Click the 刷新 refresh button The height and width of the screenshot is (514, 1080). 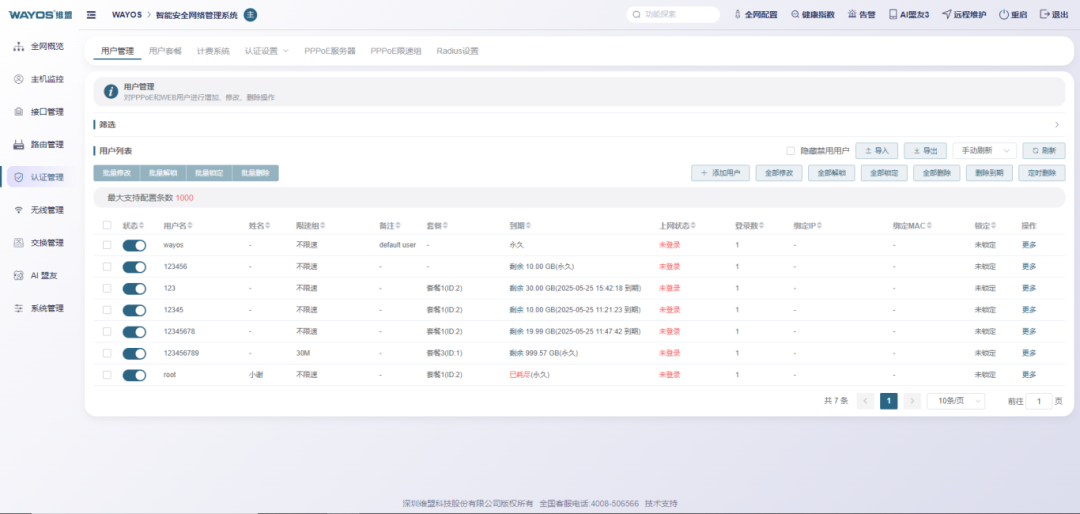pyautogui.click(x=1044, y=150)
